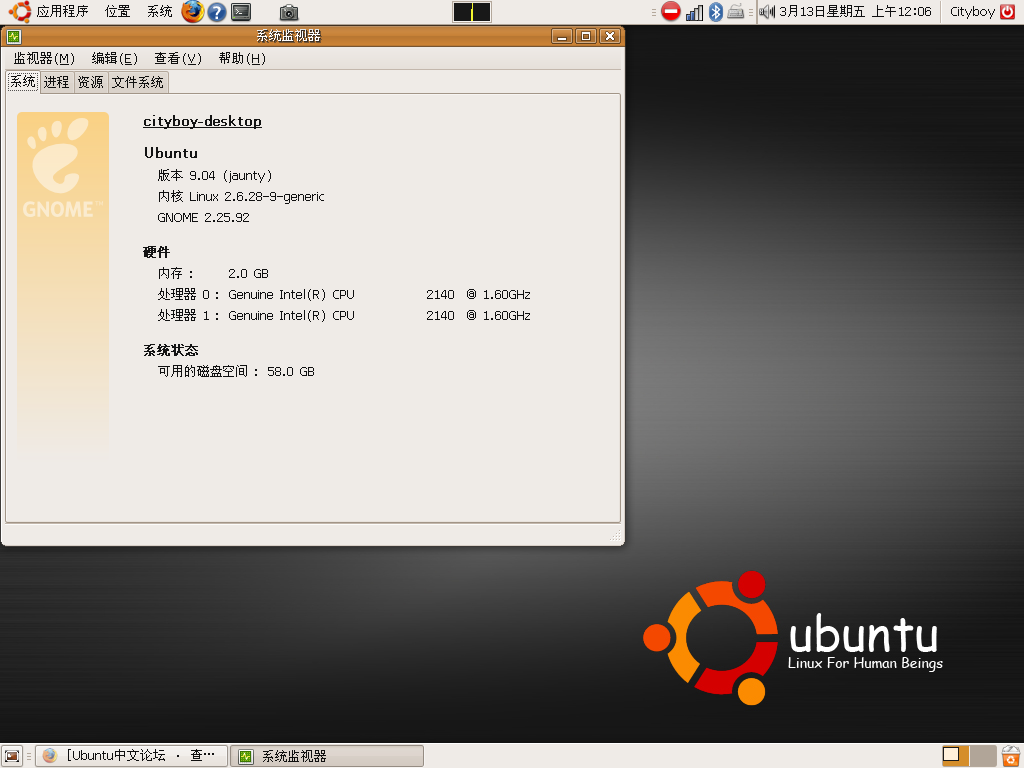Switch to the 系统 tab
Screen dimensions: 1024x768
23,82
